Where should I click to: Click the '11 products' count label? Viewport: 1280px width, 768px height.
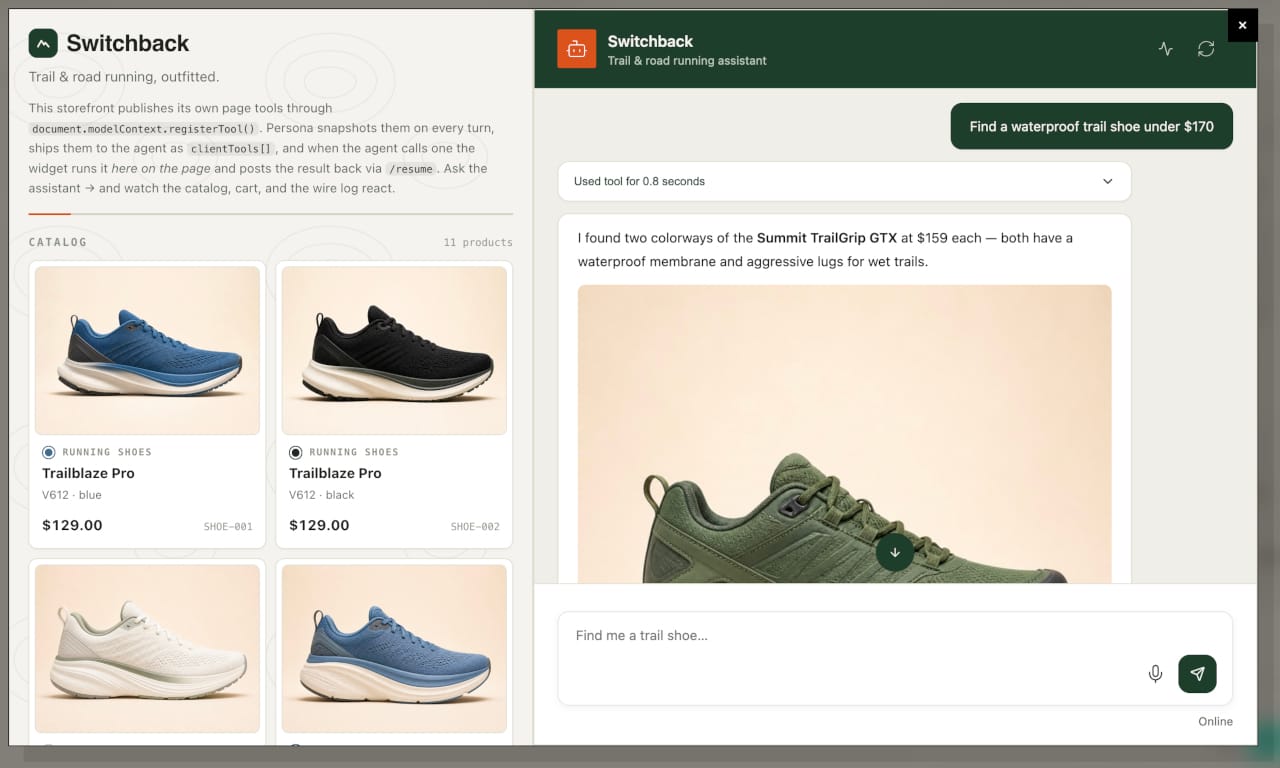click(x=478, y=242)
